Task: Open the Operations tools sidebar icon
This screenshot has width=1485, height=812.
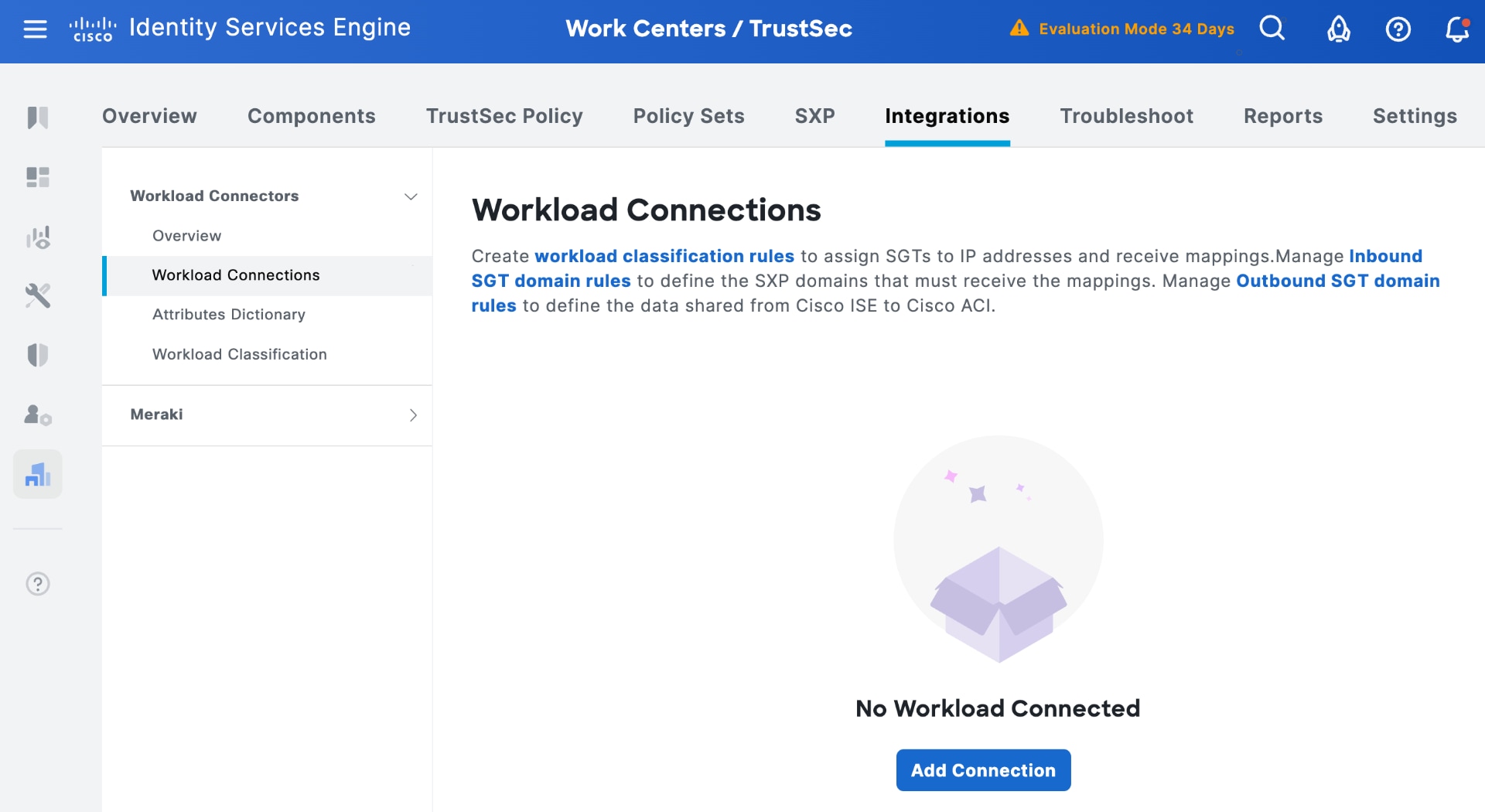Action: pos(37,295)
